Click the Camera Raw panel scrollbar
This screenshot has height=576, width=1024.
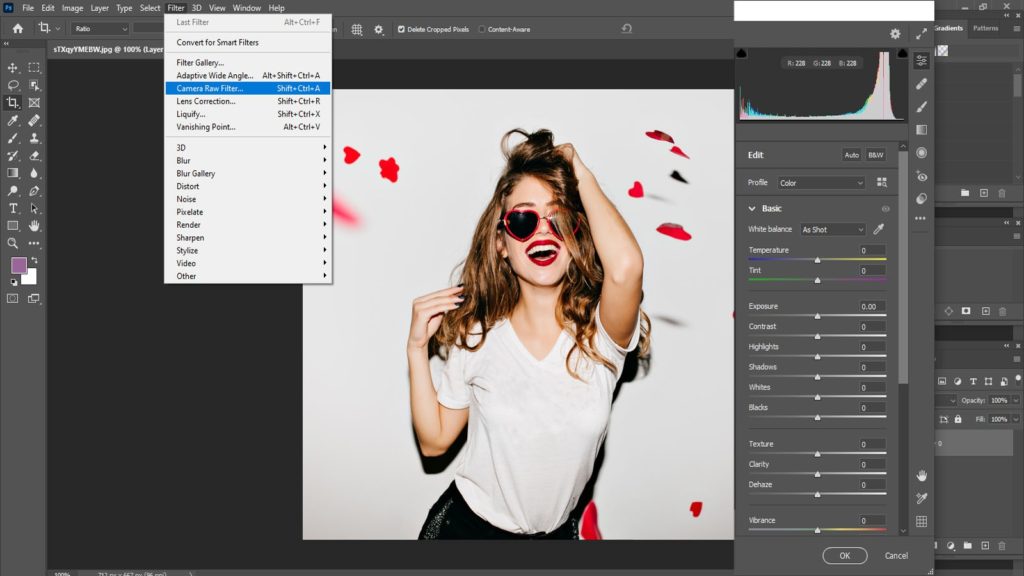point(903,268)
